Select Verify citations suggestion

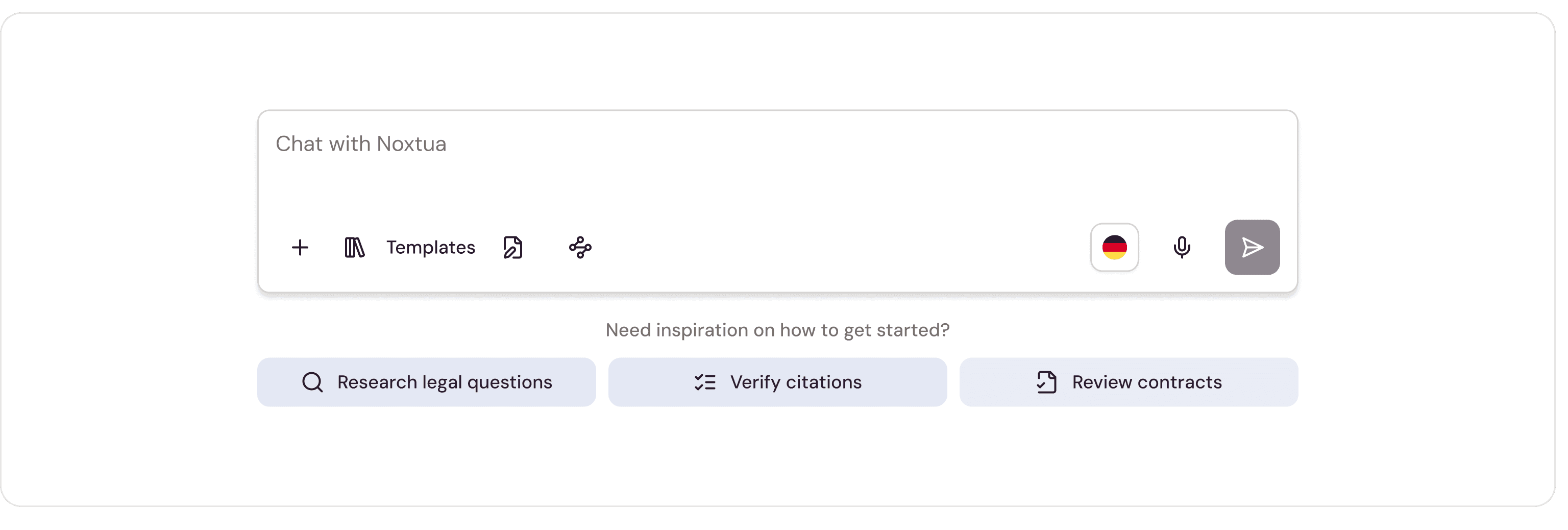[x=777, y=382]
